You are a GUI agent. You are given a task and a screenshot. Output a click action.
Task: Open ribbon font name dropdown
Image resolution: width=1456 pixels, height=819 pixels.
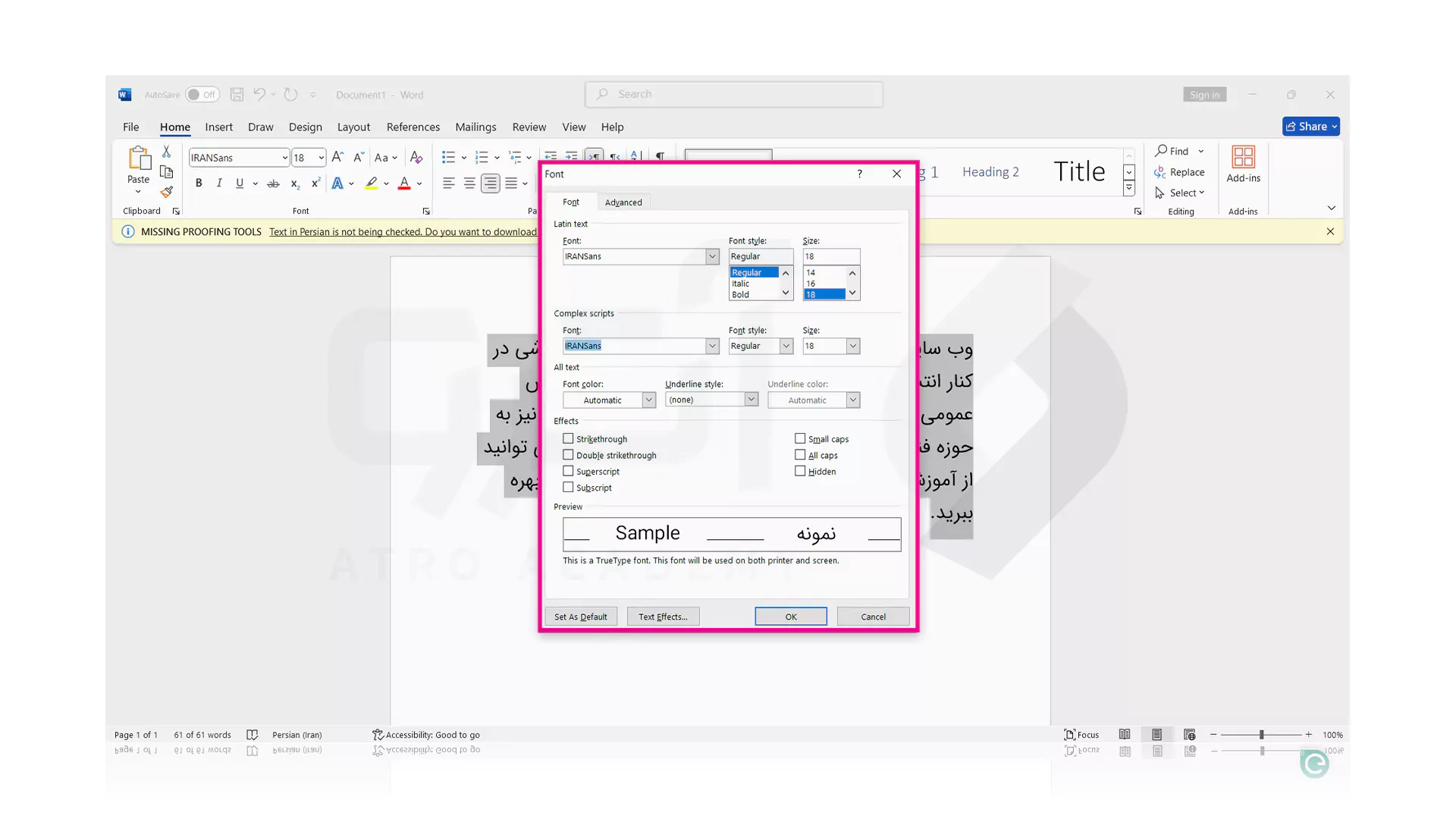pyautogui.click(x=285, y=158)
